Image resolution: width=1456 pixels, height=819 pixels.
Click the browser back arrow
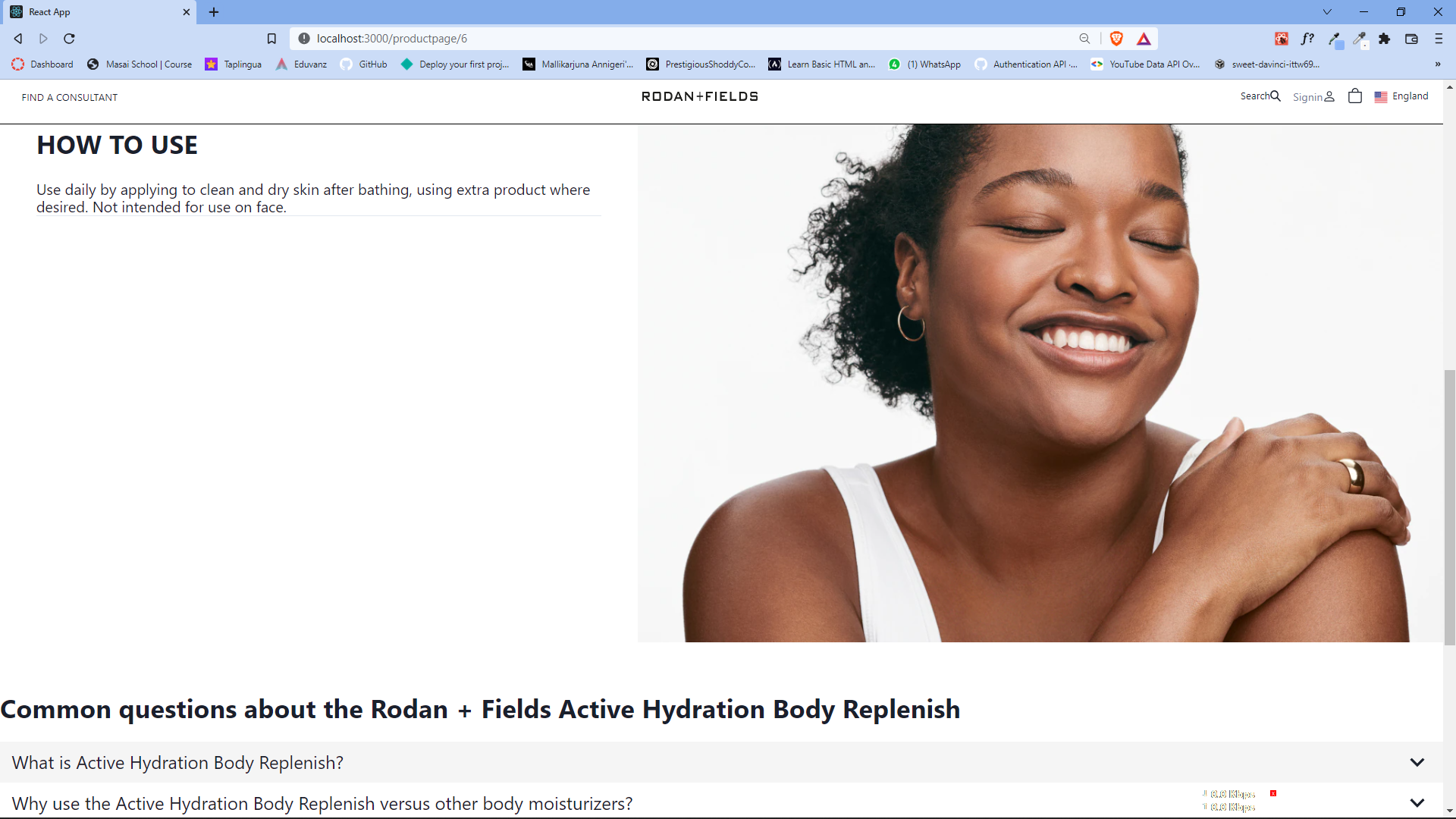(18, 39)
